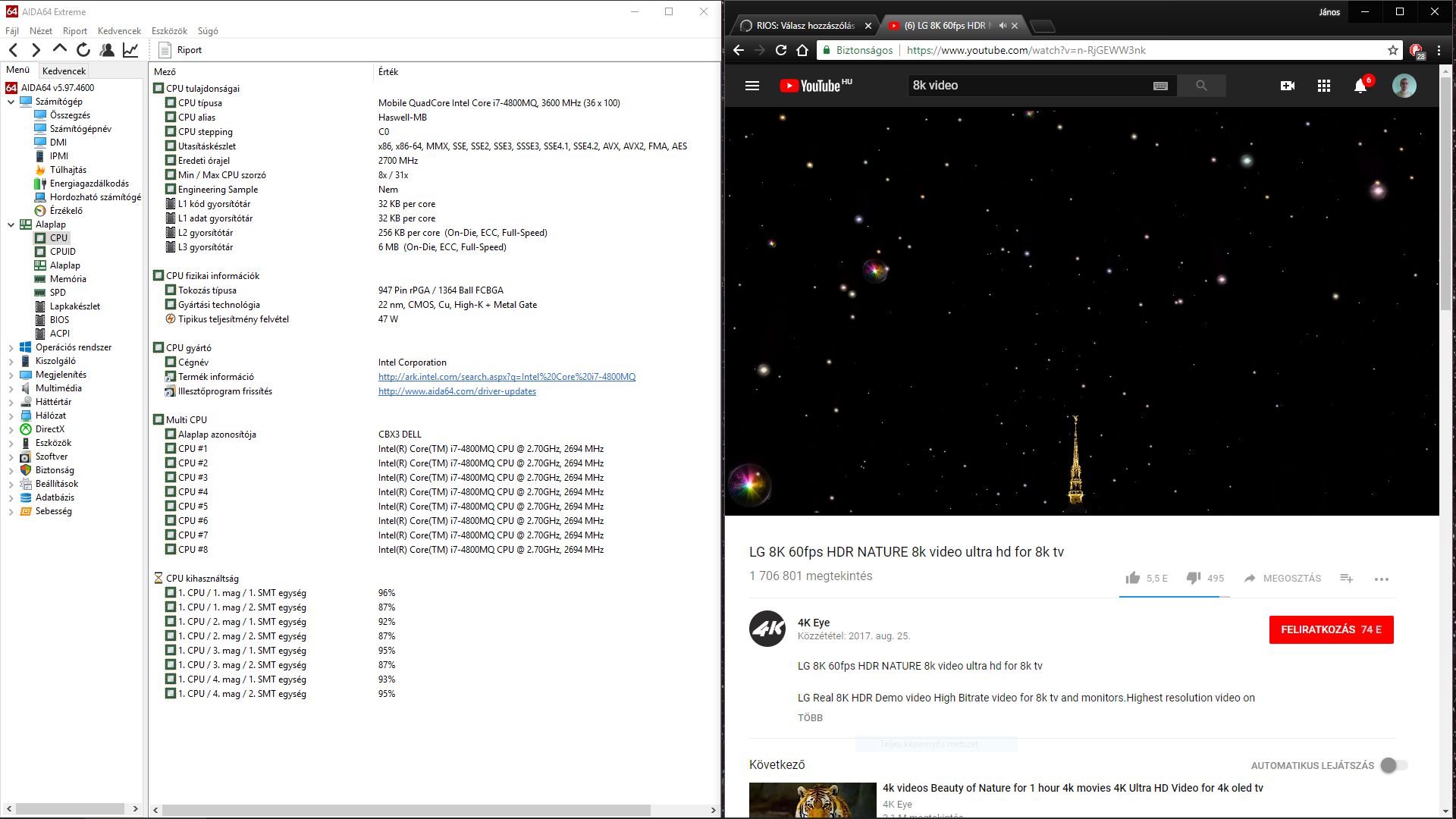Click the up arrow navigation icon

point(59,50)
